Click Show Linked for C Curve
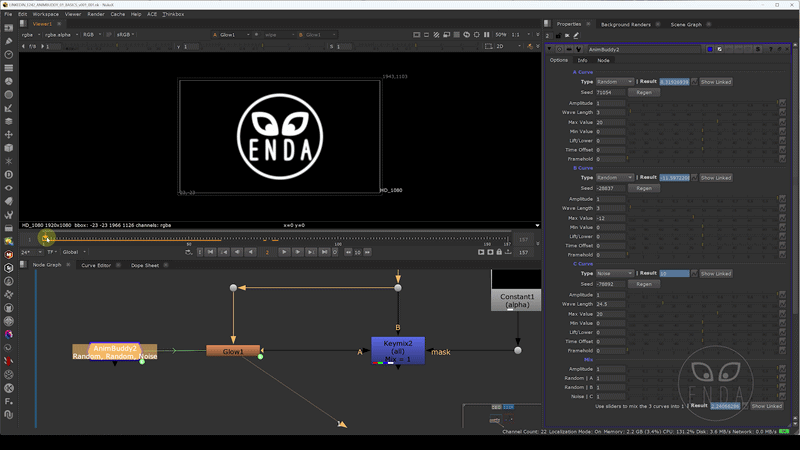 click(x=716, y=273)
